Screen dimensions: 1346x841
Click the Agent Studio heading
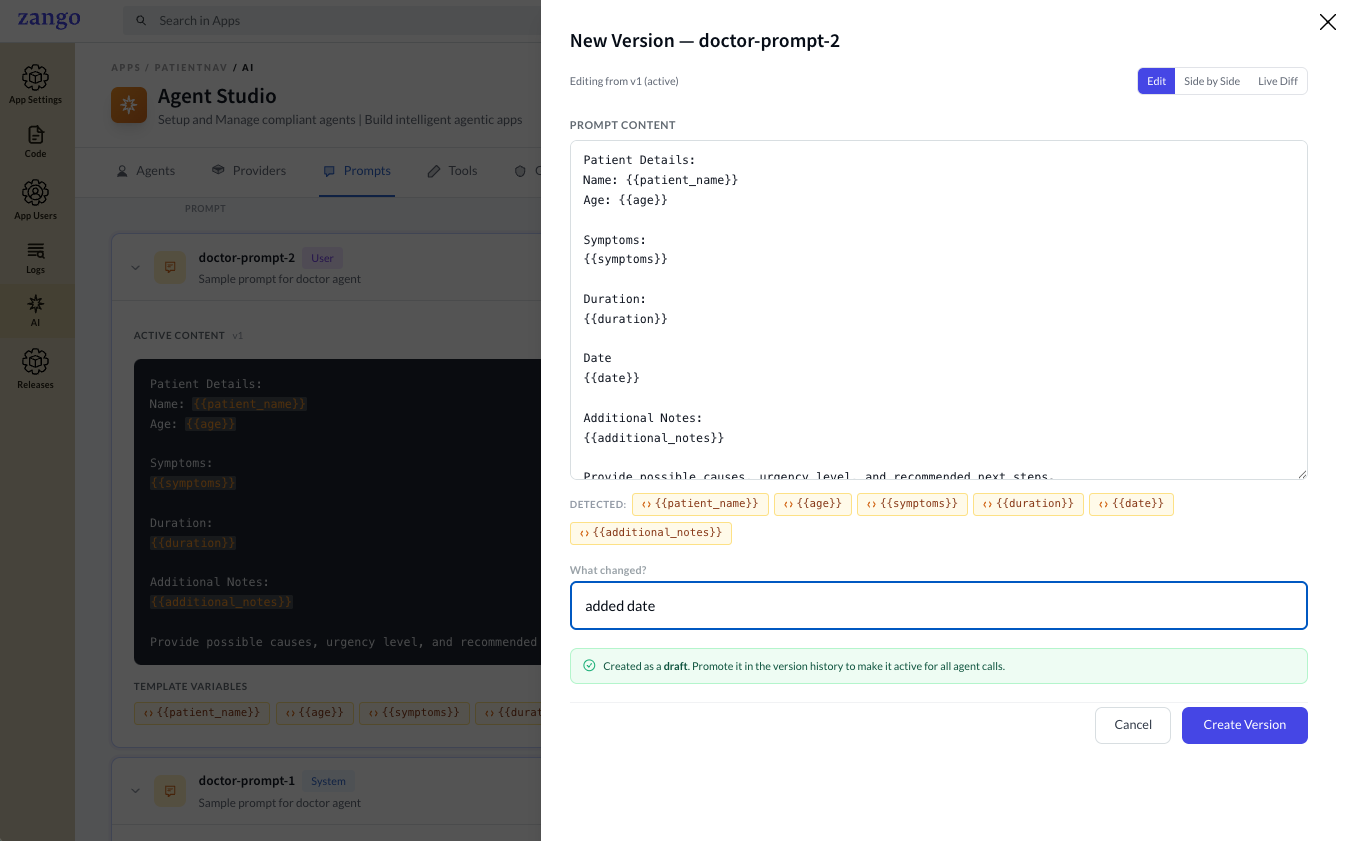(217, 97)
